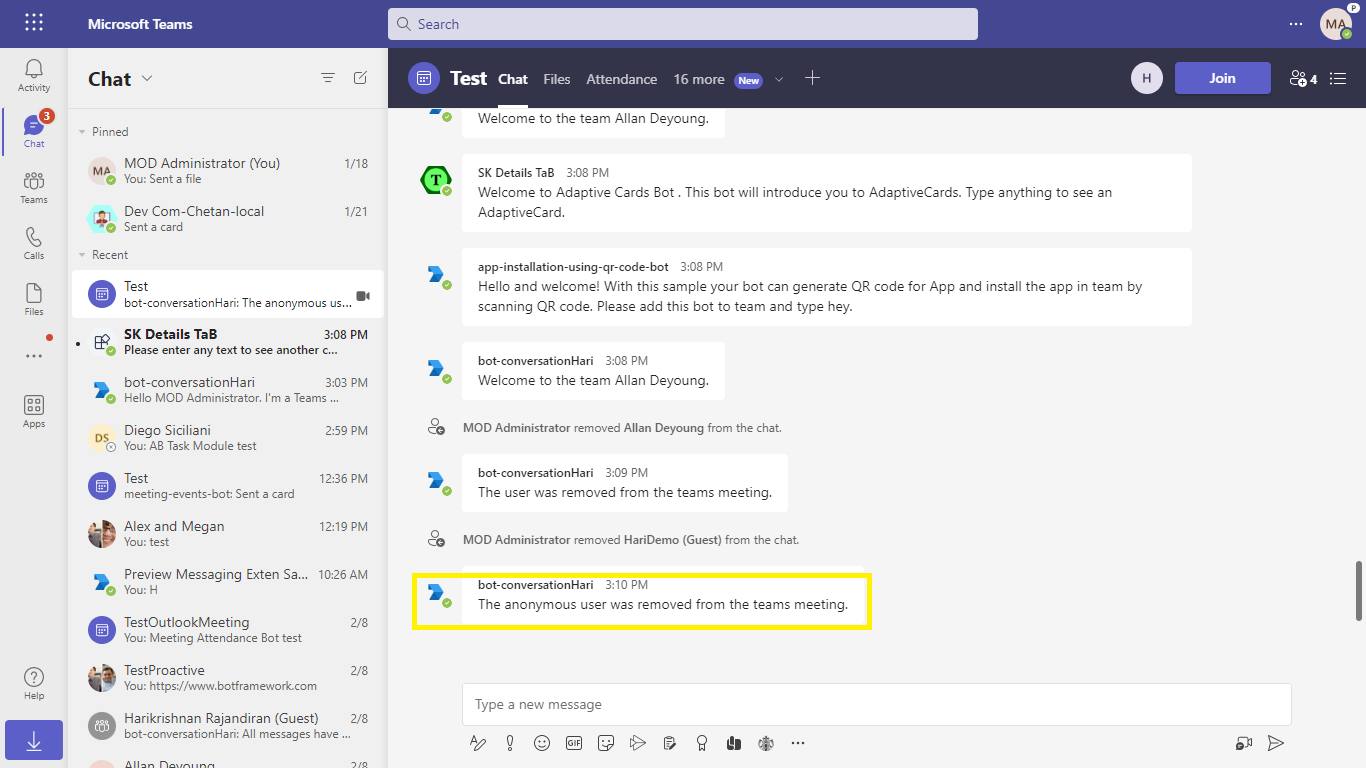
Task: Open the sticker picker
Action: pyautogui.click(x=606, y=743)
